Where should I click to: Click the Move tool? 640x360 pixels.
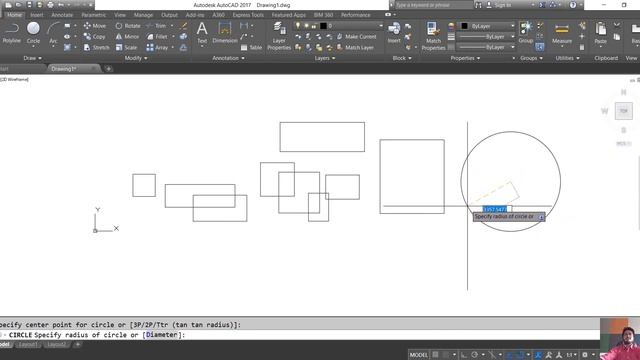(x=95, y=26)
